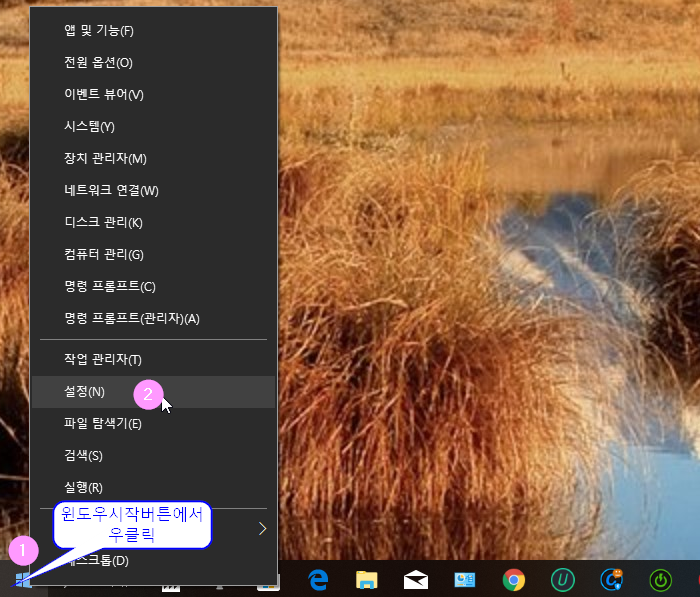
Task: Select 검색(S) search entry
Action: coord(153,455)
